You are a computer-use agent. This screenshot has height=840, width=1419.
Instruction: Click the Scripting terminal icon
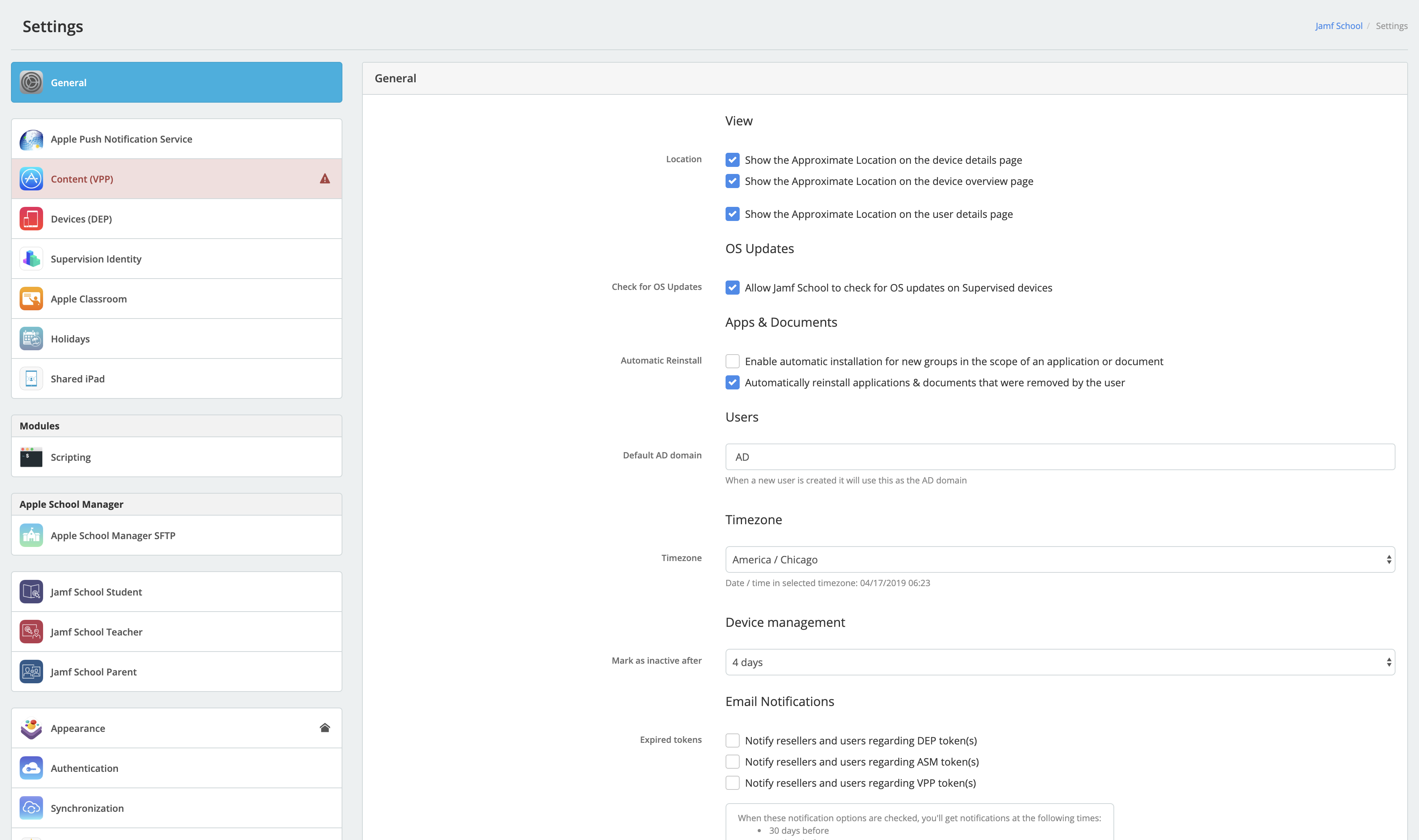[31, 457]
